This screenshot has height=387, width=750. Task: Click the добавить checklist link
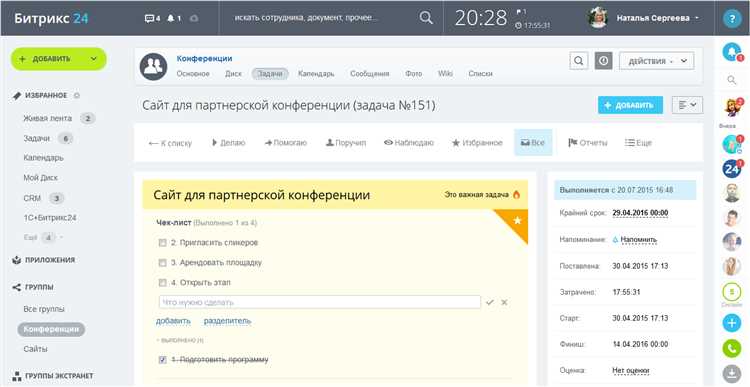(173, 321)
